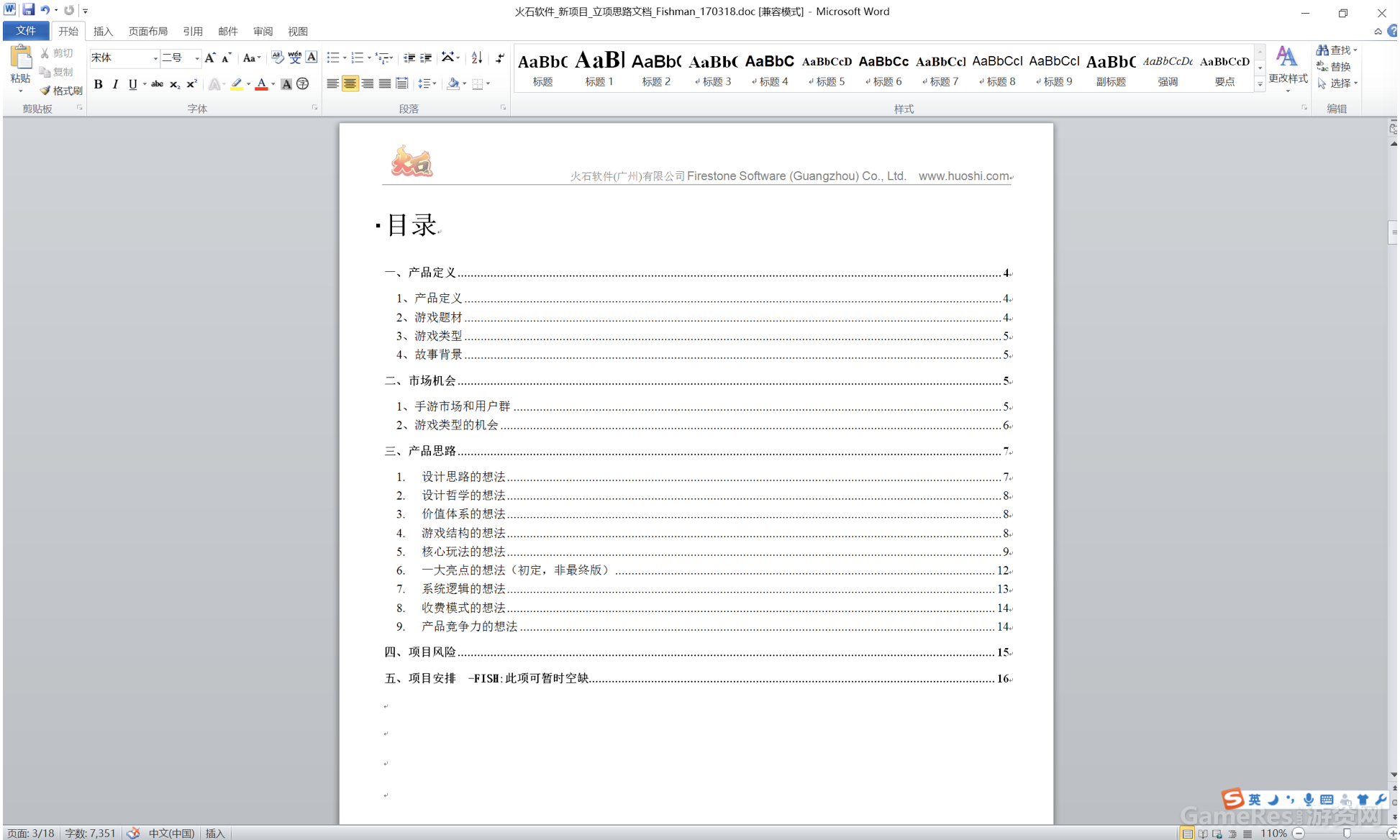Toggle center alignment button
1400x840 pixels.
coord(350,84)
